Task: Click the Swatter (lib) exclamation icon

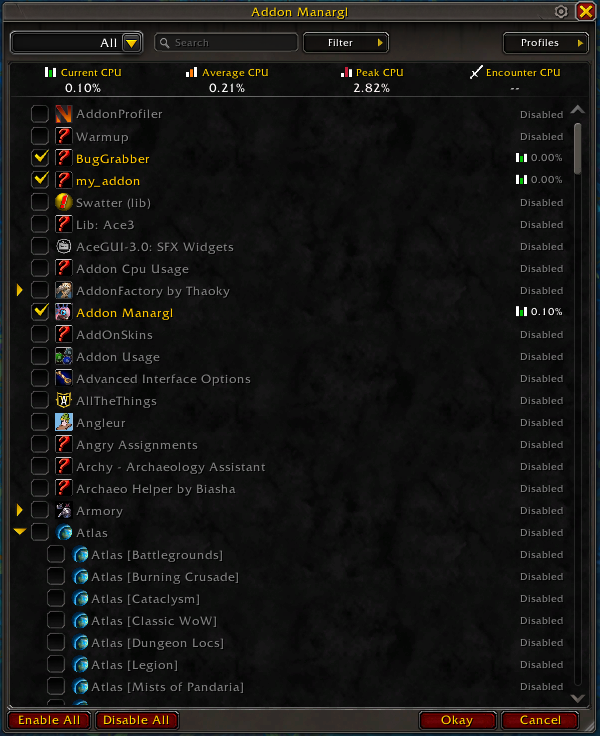Action: [63, 202]
